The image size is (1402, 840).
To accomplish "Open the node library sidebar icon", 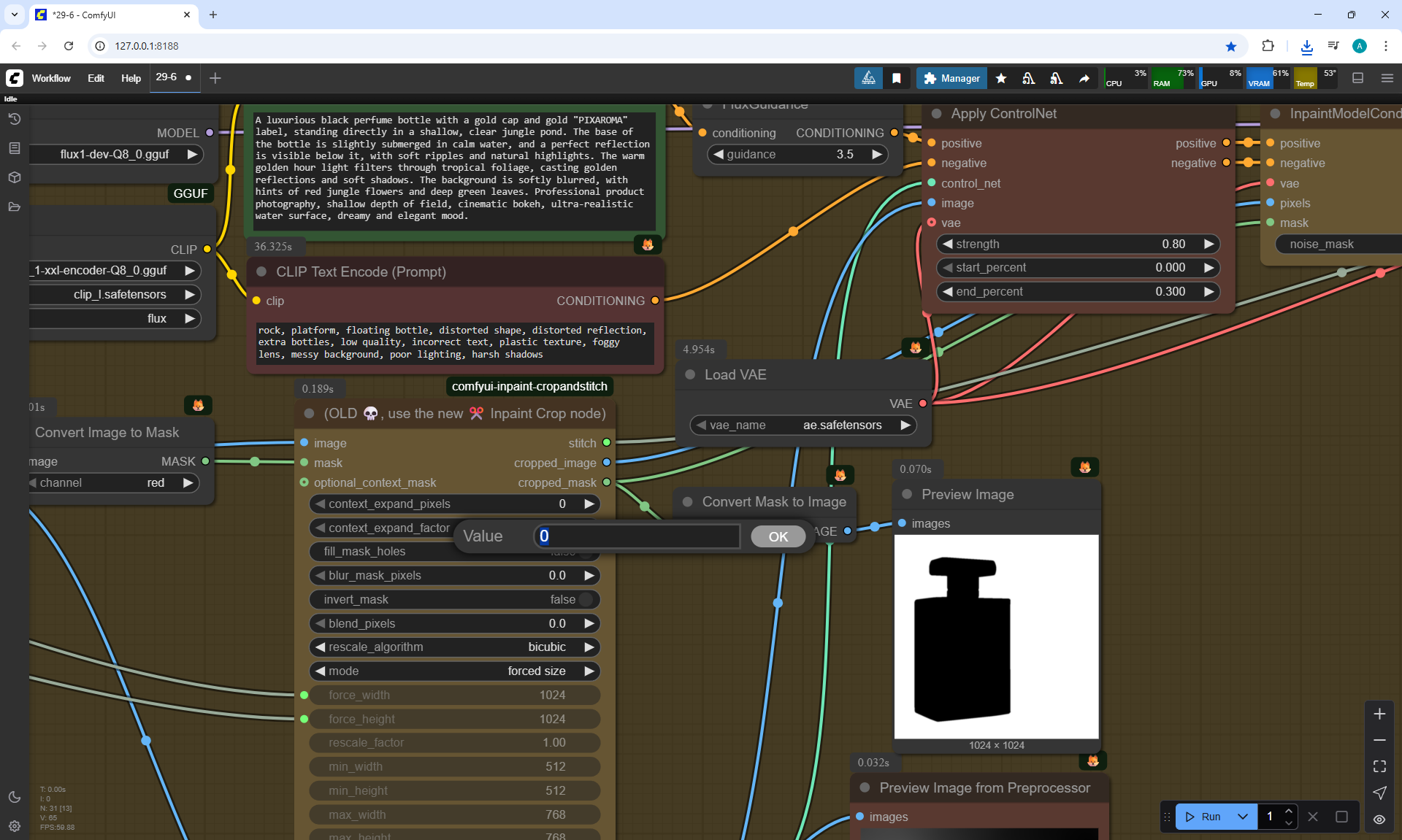I will click(15, 148).
